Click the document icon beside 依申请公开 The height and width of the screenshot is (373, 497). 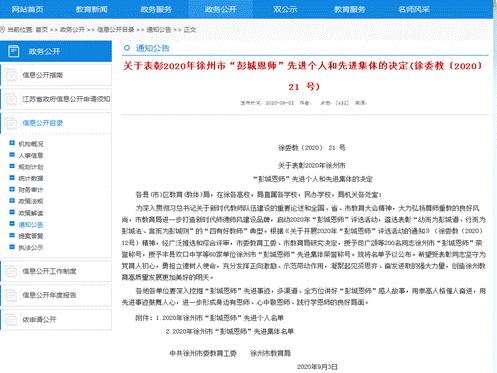(11, 320)
